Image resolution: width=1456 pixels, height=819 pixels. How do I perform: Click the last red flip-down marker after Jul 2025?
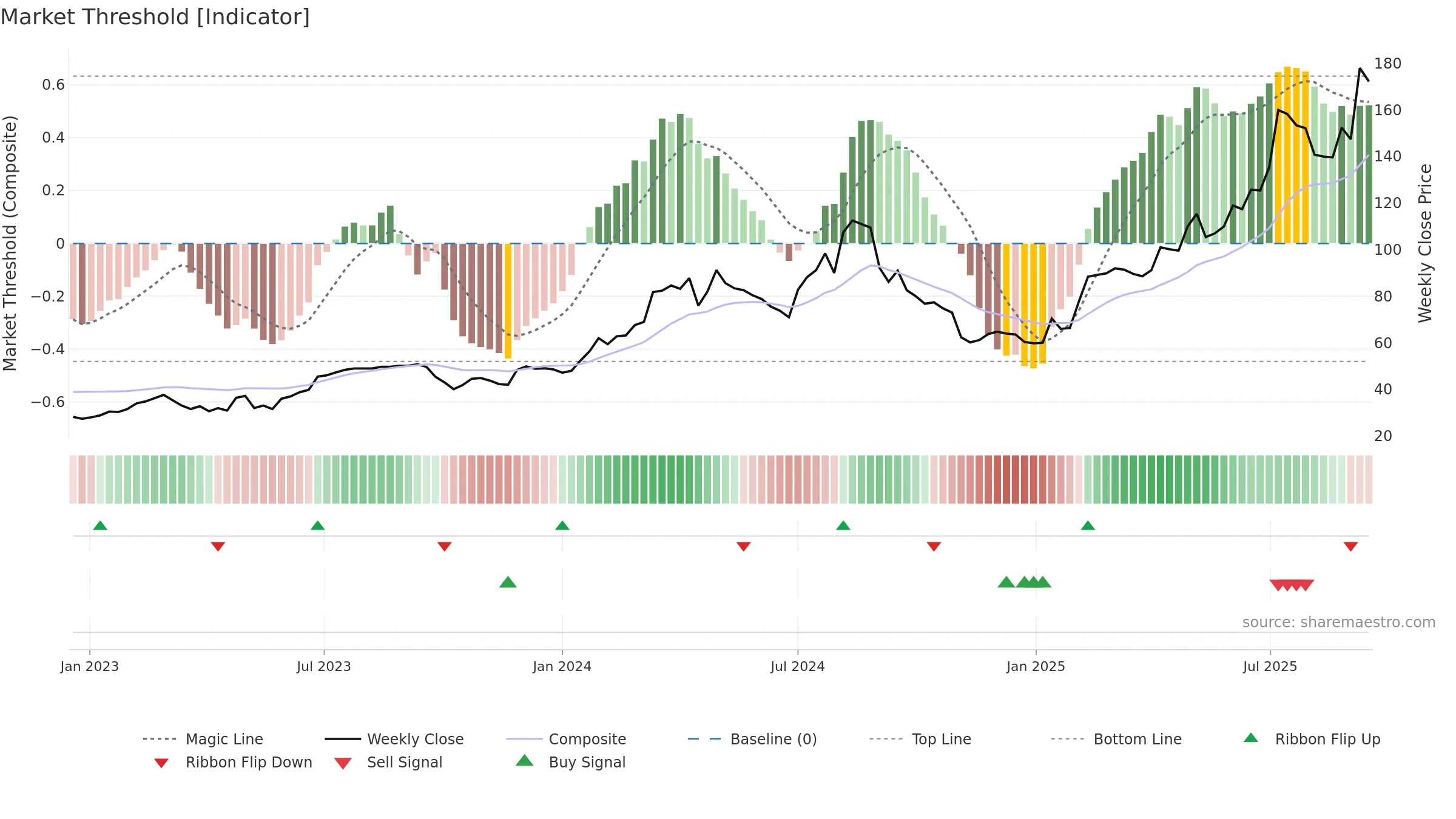tap(1350, 547)
